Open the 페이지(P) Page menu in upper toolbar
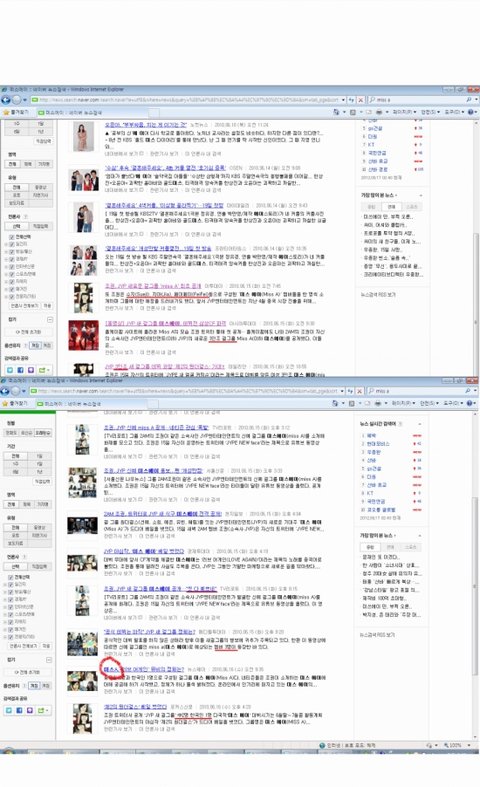480x787 pixels. [x=404, y=112]
